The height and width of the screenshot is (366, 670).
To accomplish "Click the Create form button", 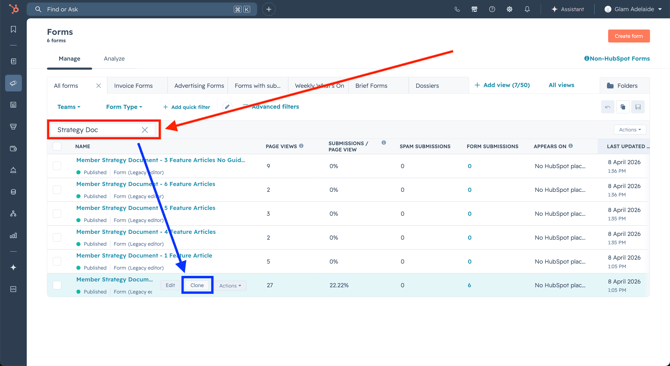I will (x=629, y=36).
